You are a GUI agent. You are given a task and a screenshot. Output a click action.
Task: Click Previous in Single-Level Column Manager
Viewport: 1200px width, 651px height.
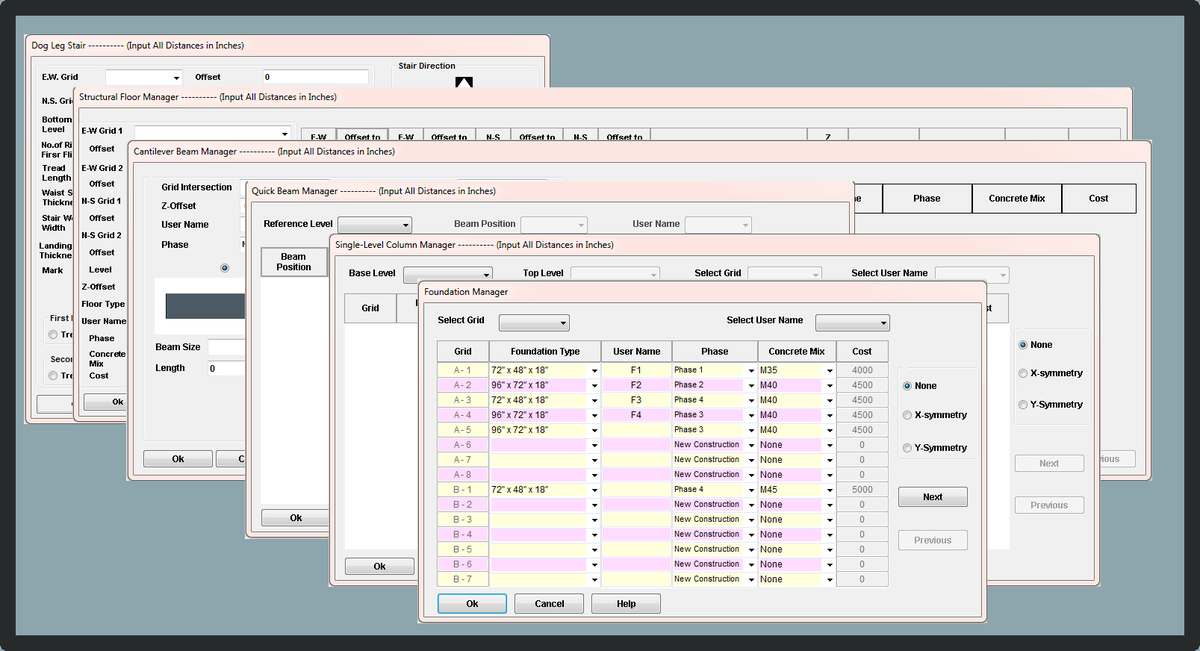pyautogui.click(x=1049, y=505)
